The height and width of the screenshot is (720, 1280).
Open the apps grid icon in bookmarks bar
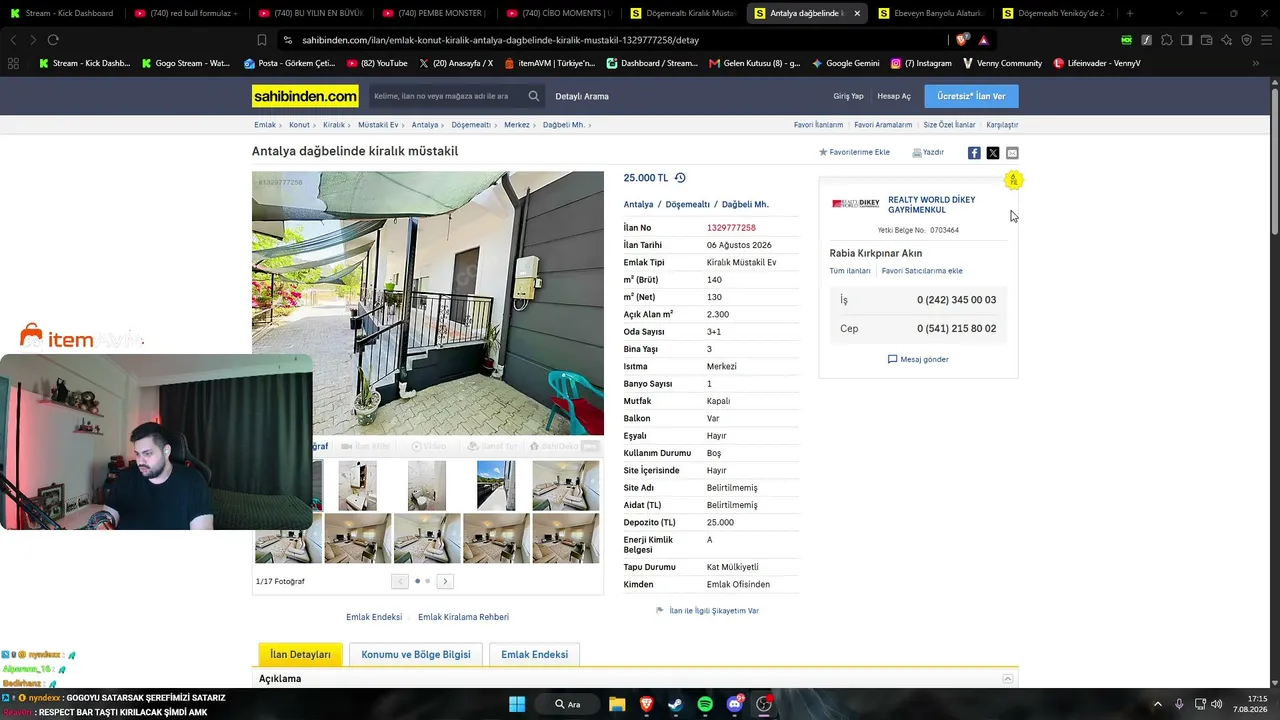tap(13, 63)
